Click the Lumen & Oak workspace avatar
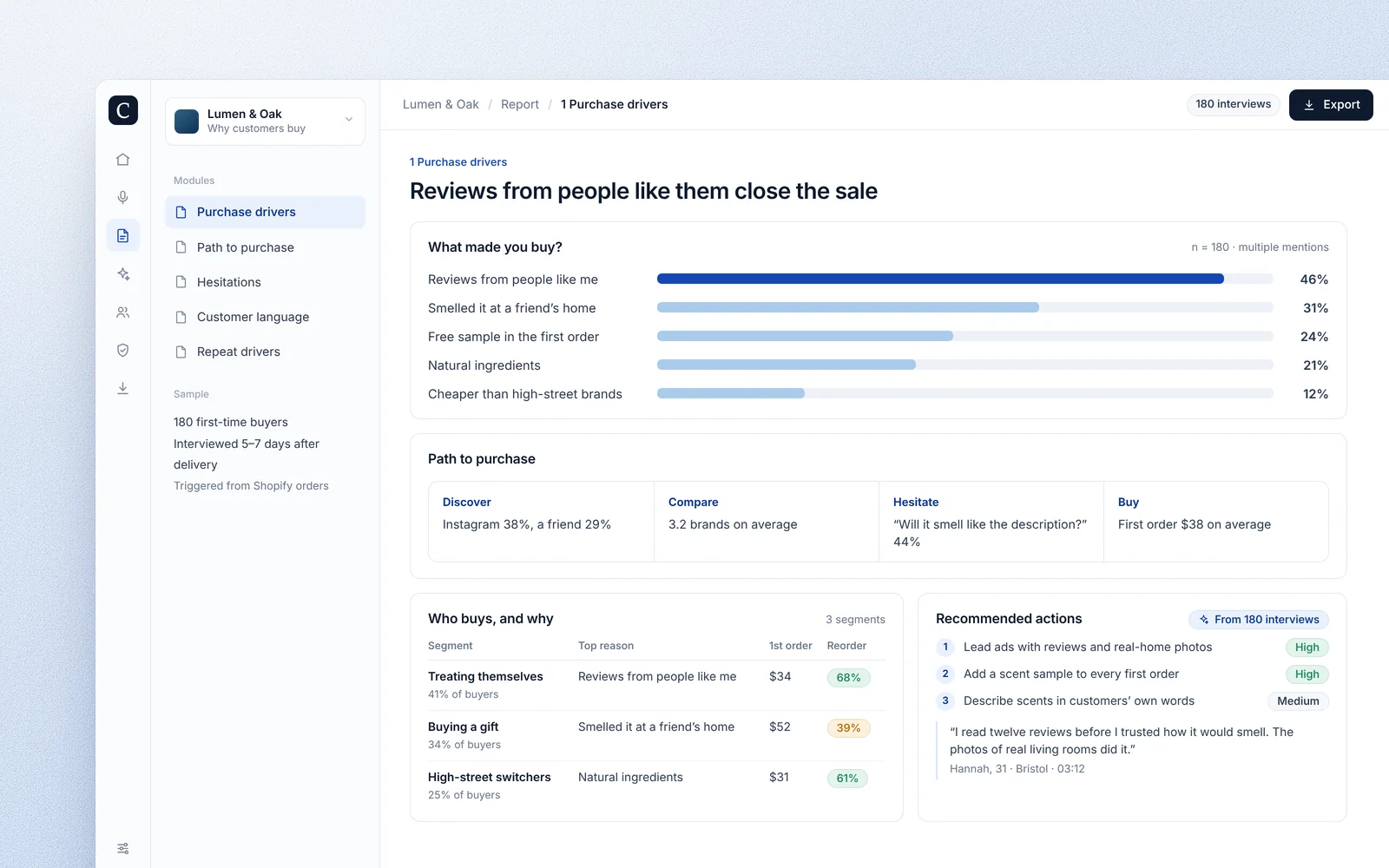 tap(187, 122)
